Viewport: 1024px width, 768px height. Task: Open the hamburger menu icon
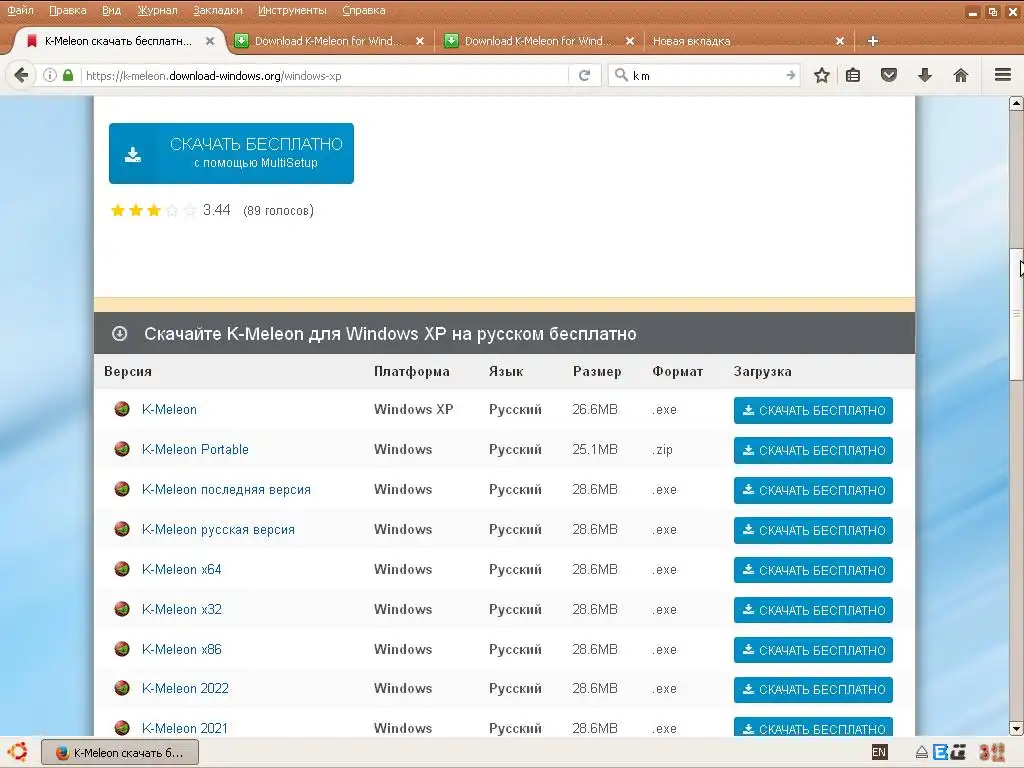(1003, 75)
